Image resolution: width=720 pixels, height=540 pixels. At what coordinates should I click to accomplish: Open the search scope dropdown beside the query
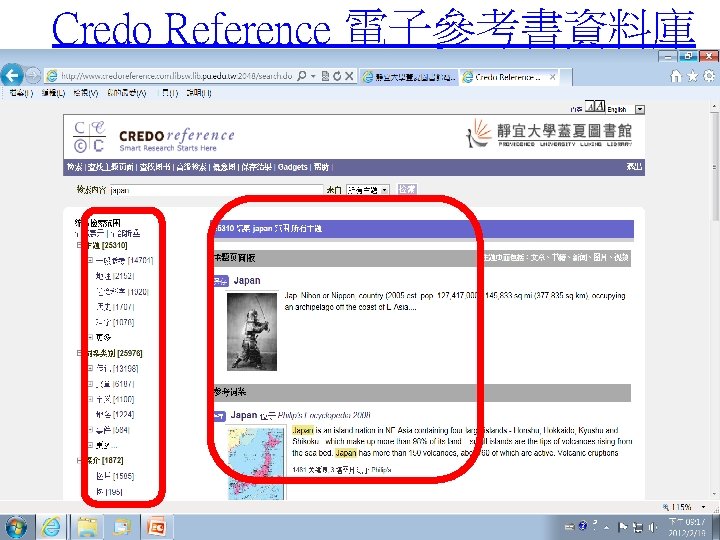pos(368,190)
